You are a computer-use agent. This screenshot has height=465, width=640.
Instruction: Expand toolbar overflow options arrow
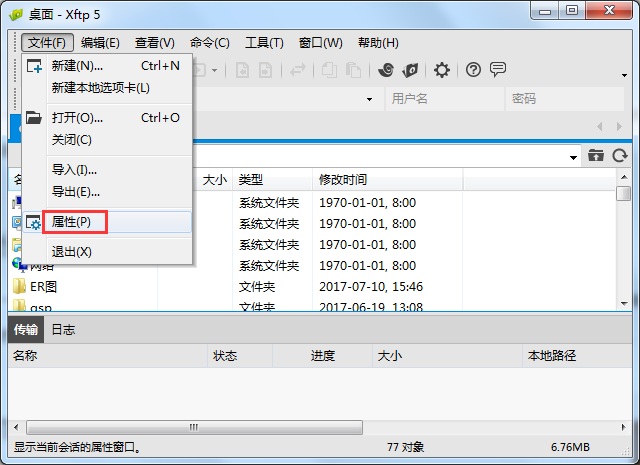tap(624, 75)
